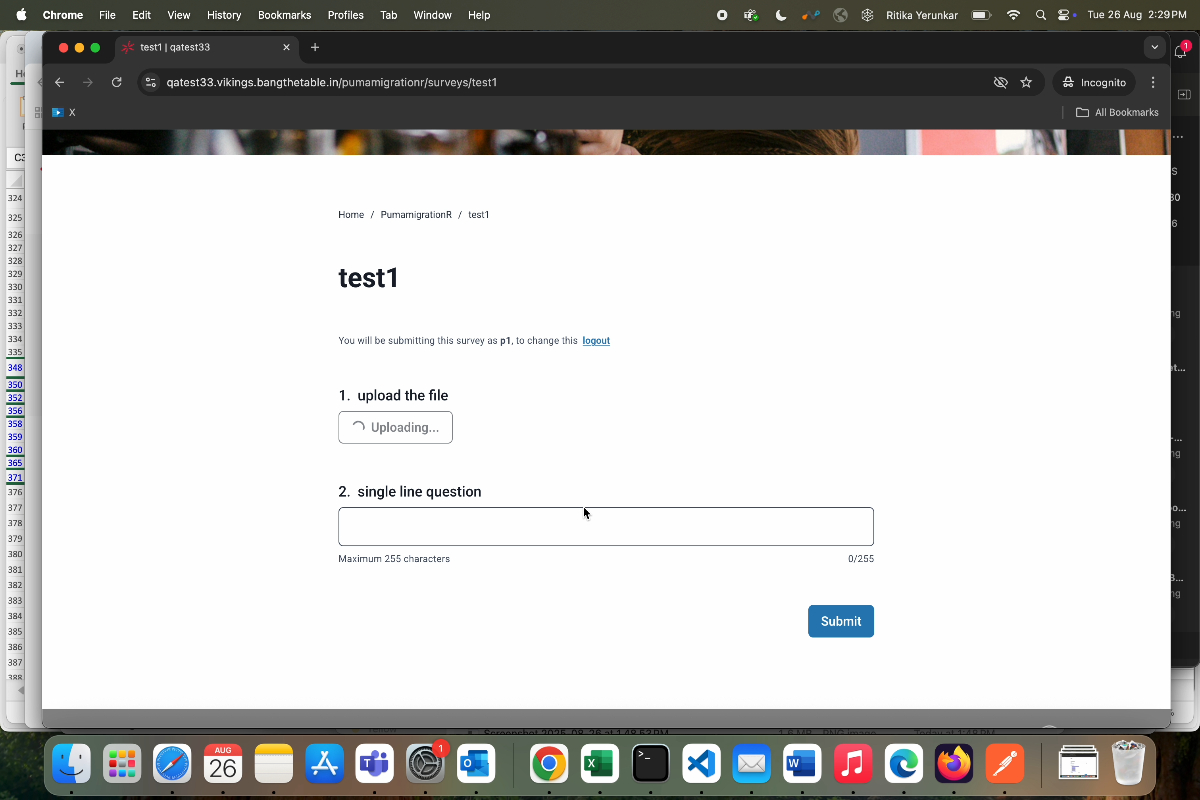Open the Window menu

click(x=432, y=15)
